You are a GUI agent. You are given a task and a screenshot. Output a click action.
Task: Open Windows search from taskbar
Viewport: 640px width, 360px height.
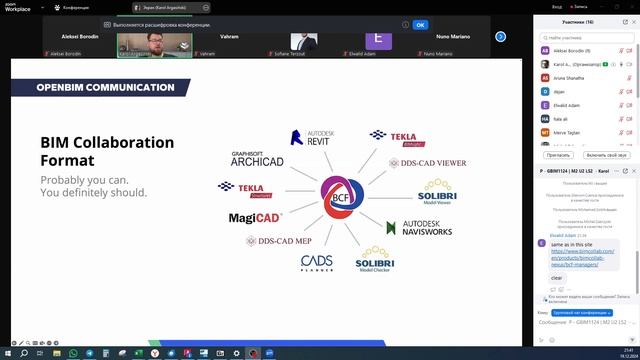(x=24, y=353)
